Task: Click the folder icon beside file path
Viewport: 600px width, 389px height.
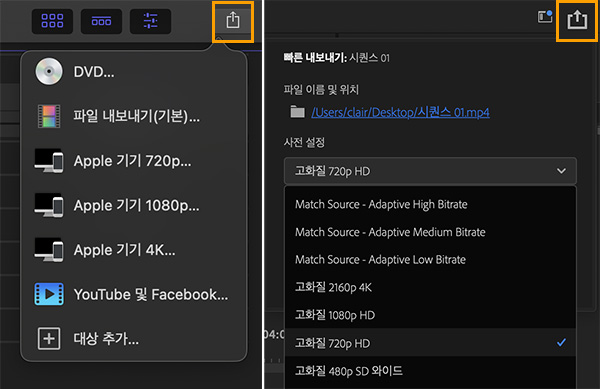Action: tap(297, 112)
